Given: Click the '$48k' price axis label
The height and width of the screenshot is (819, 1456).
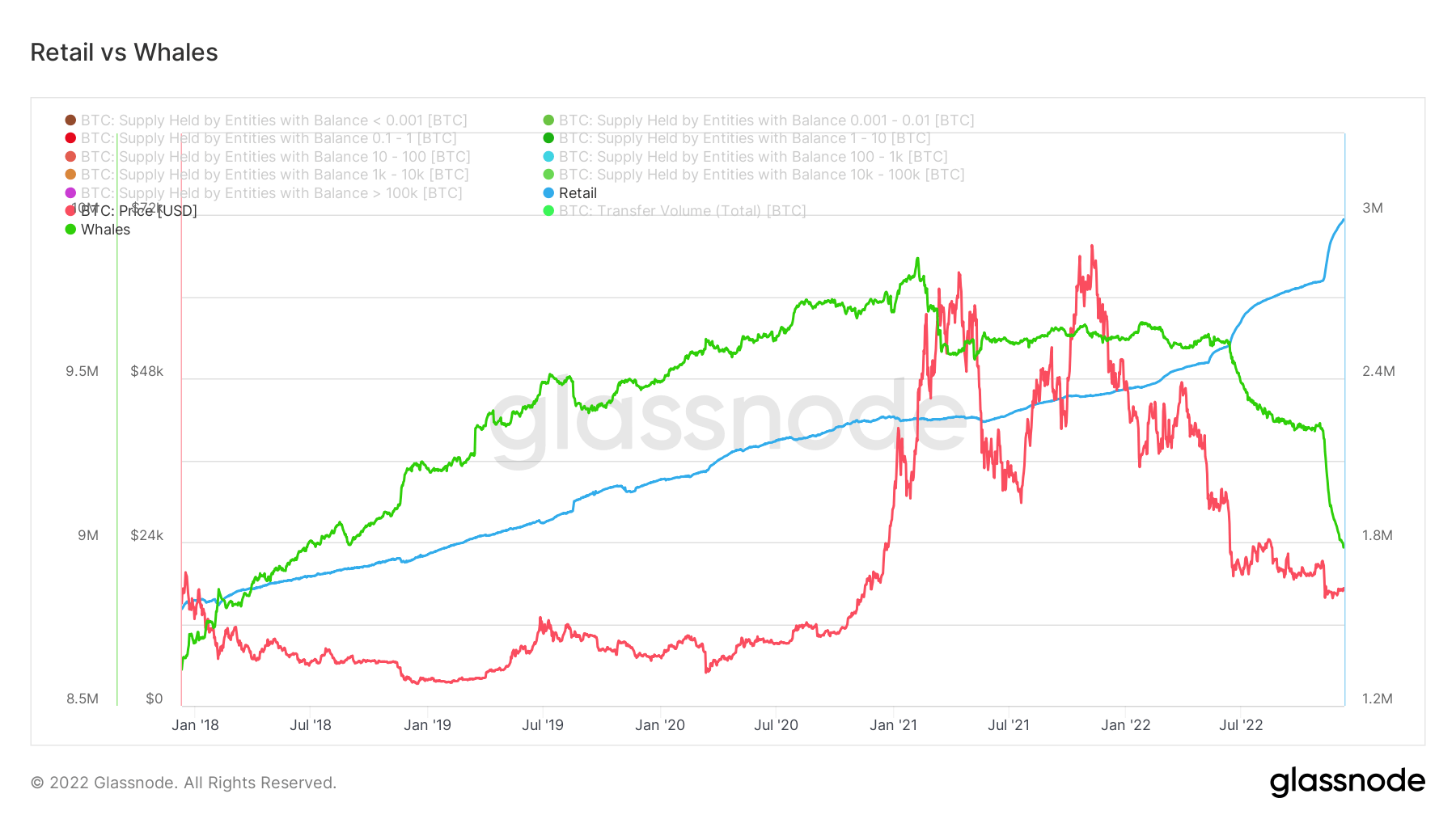Looking at the screenshot, I should coord(146,372).
